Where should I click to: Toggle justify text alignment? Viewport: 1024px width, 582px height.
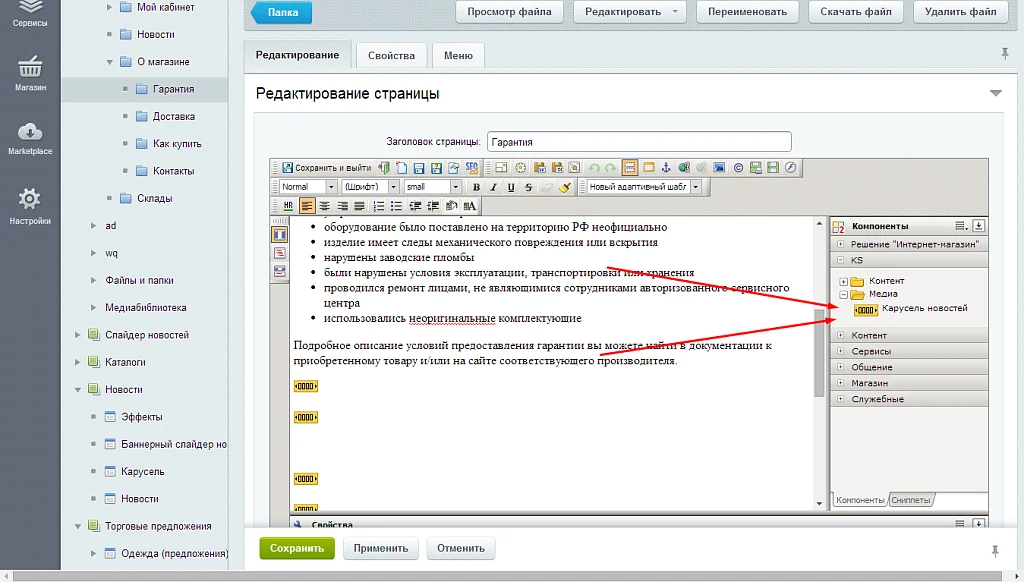(359, 206)
